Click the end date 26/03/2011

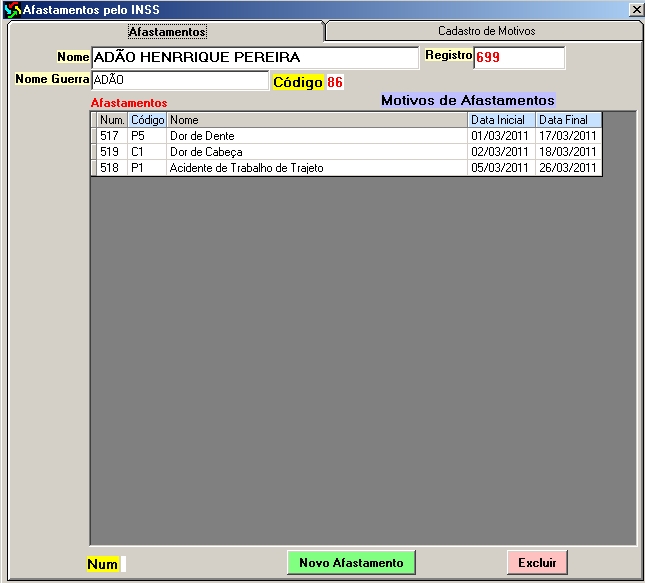coord(568,168)
